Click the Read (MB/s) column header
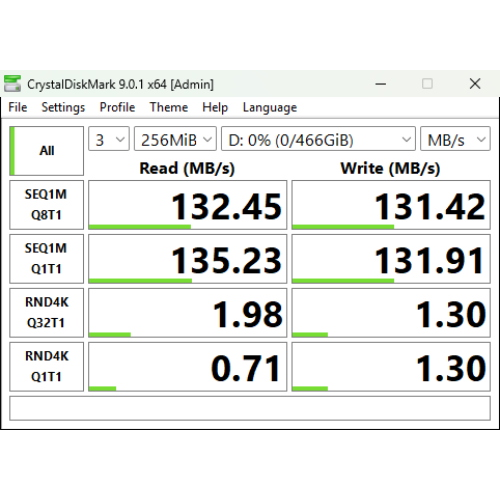500x500 pixels. click(187, 168)
